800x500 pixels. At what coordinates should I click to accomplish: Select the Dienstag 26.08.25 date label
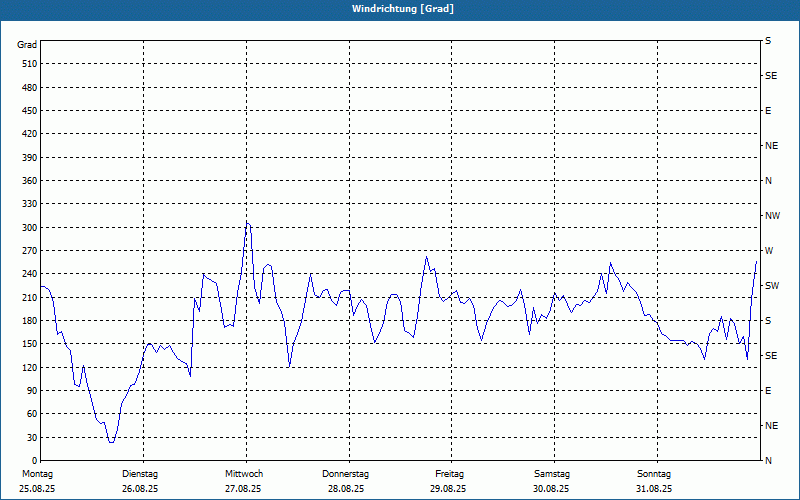[140, 481]
